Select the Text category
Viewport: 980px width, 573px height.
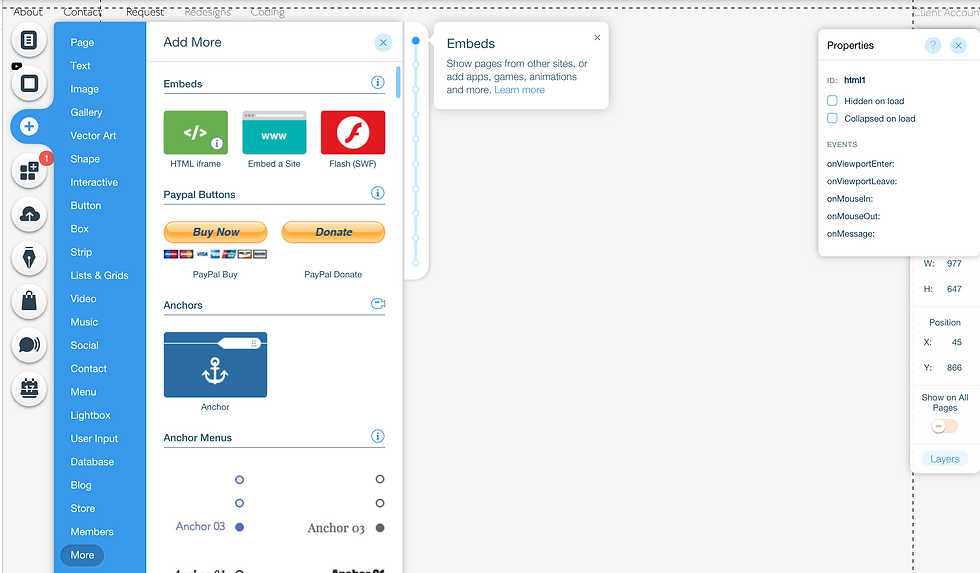(80, 66)
